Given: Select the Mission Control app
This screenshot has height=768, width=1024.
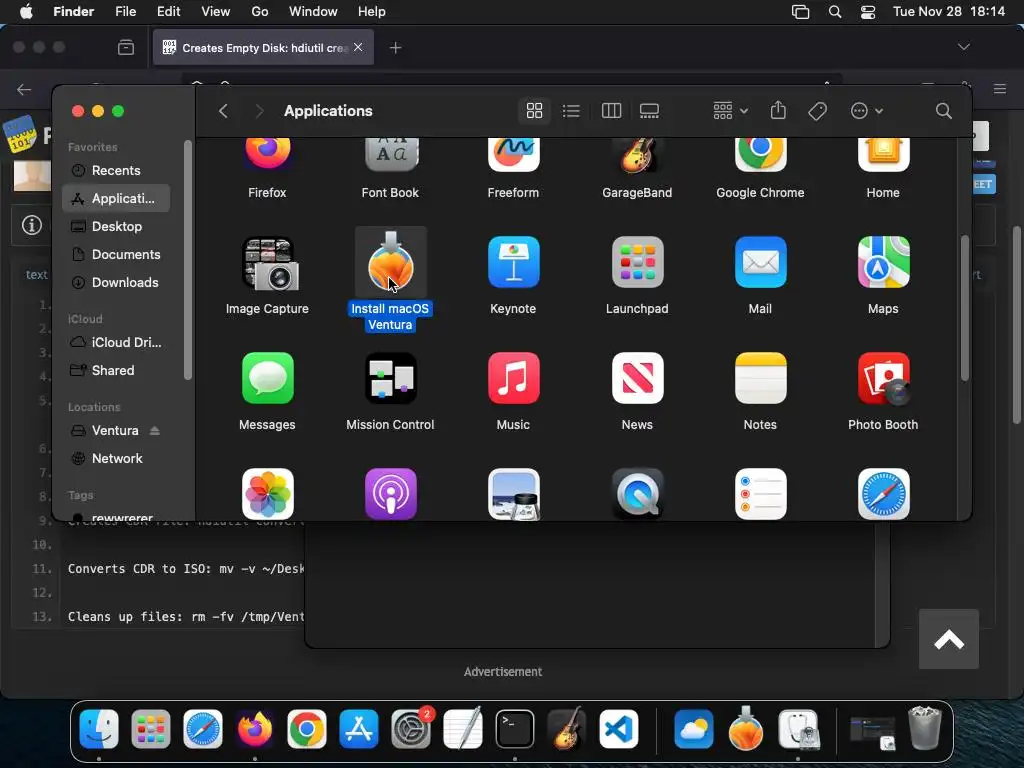Looking at the screenshot, I should 391,378.
